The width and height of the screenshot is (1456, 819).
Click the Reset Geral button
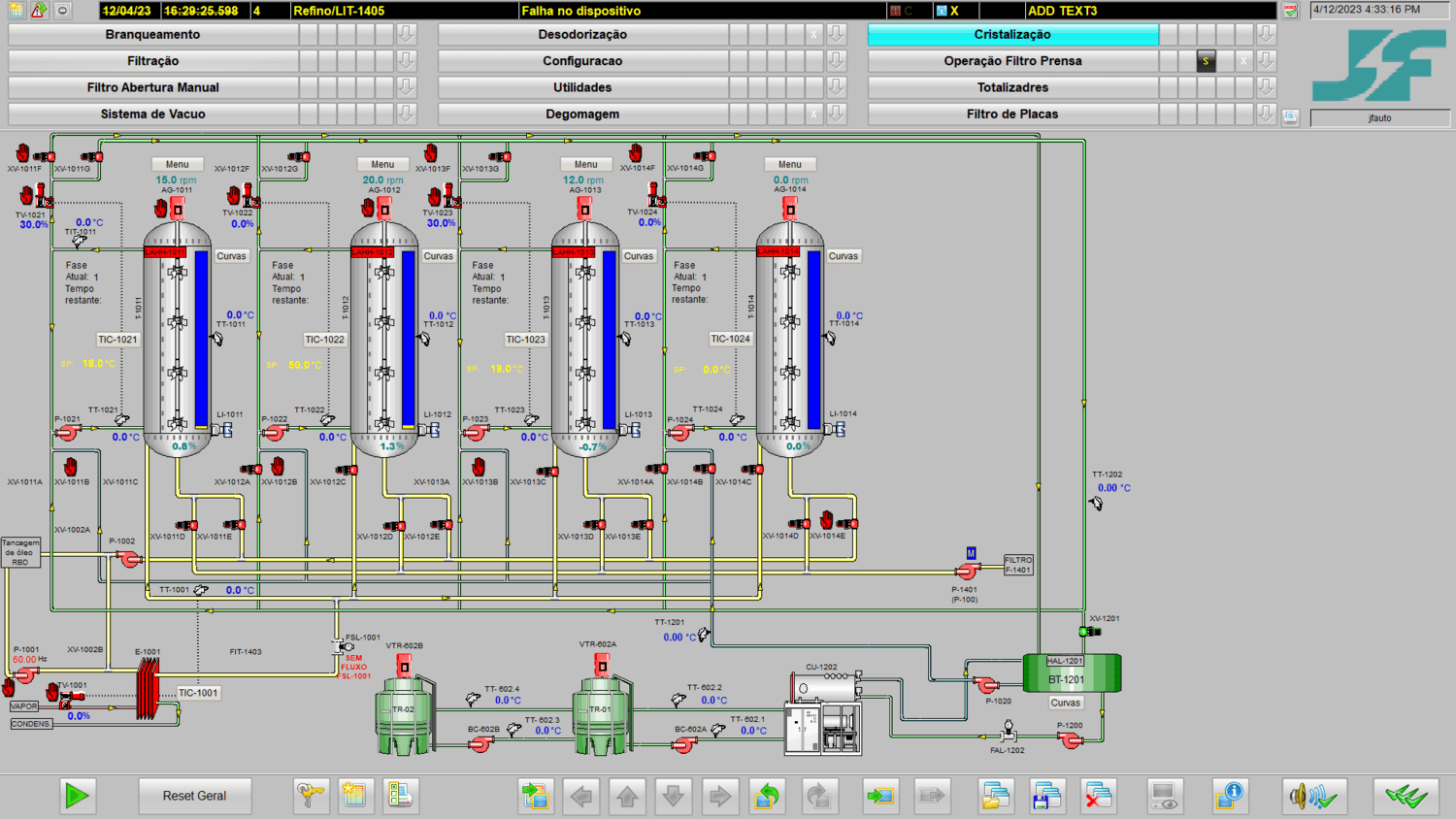tap(194, 796)
